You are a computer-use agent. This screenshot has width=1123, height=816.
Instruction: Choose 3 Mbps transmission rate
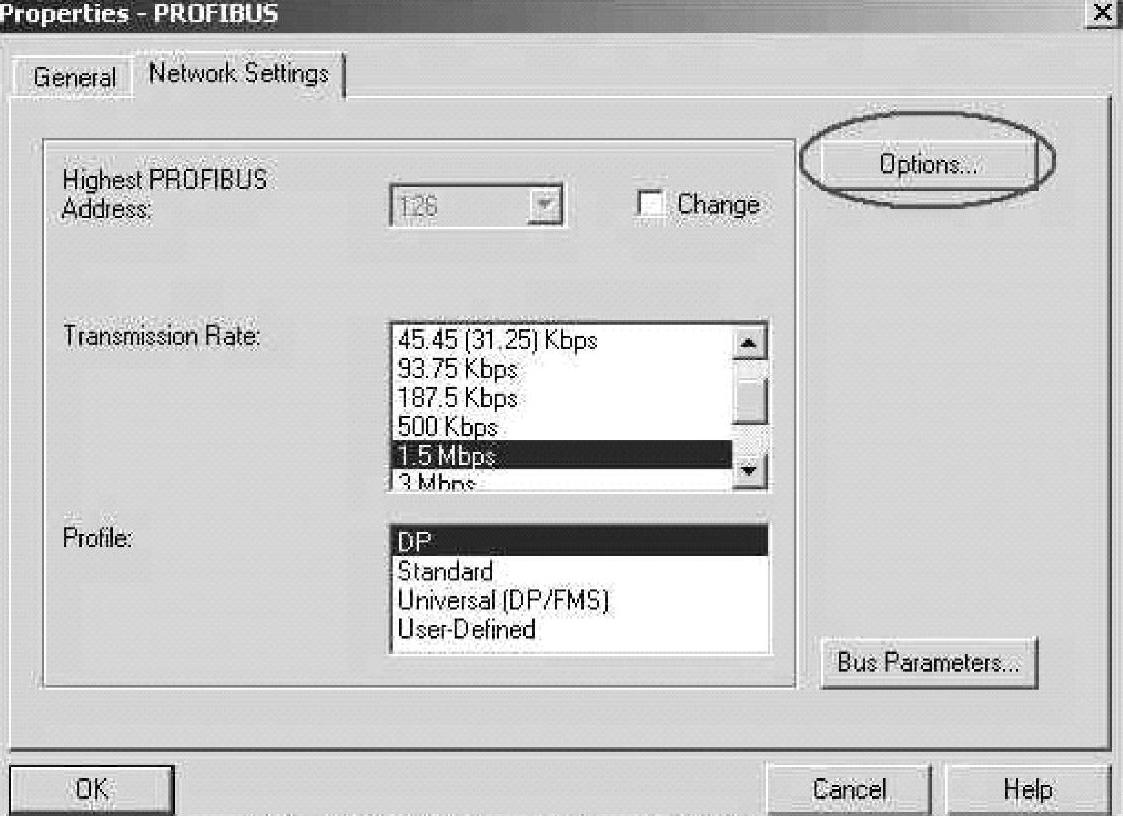(562, 481)
